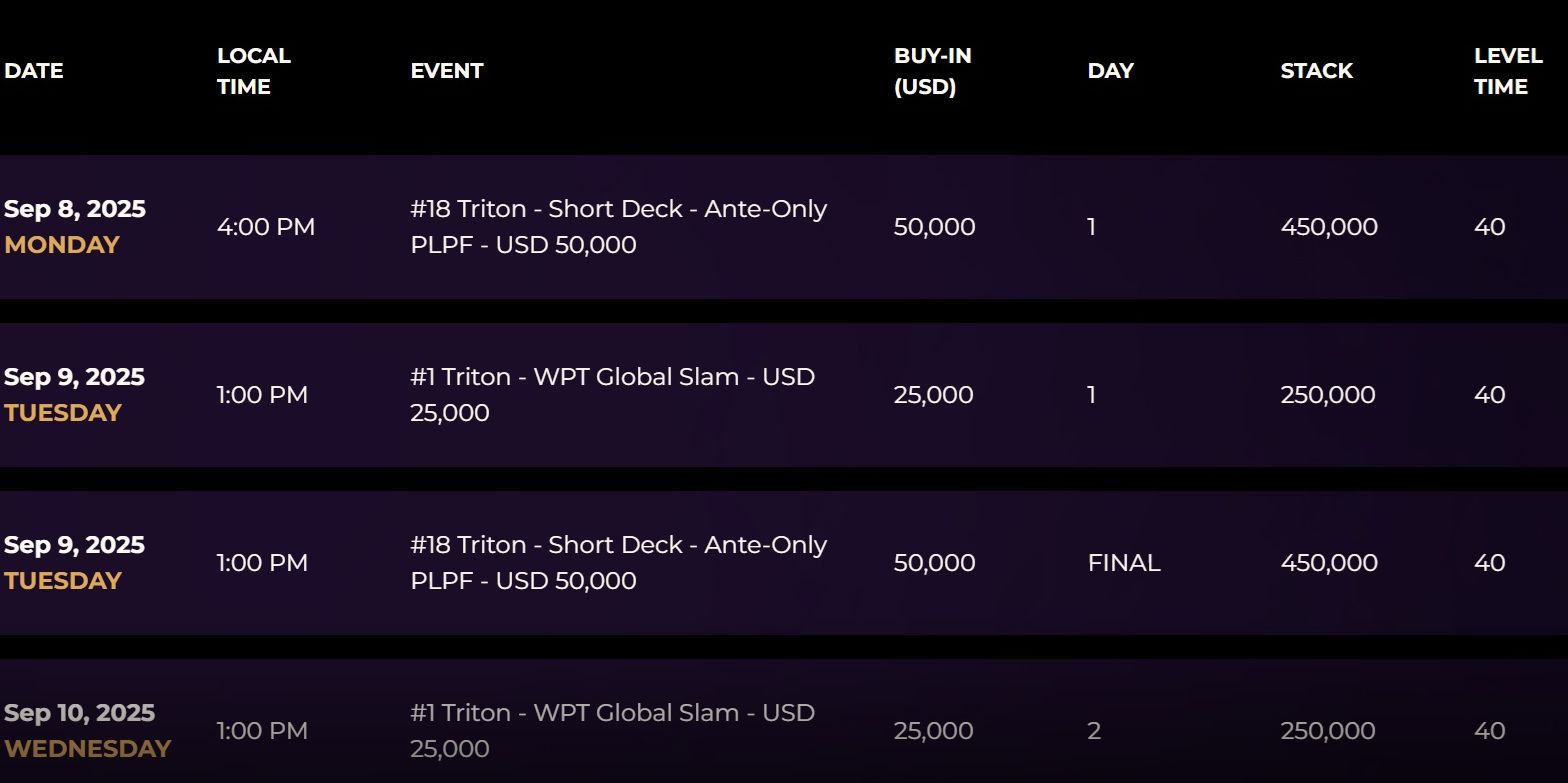Select the Sep 8, 2025 Monday date
1568x783 pixels.
(75, 227)
